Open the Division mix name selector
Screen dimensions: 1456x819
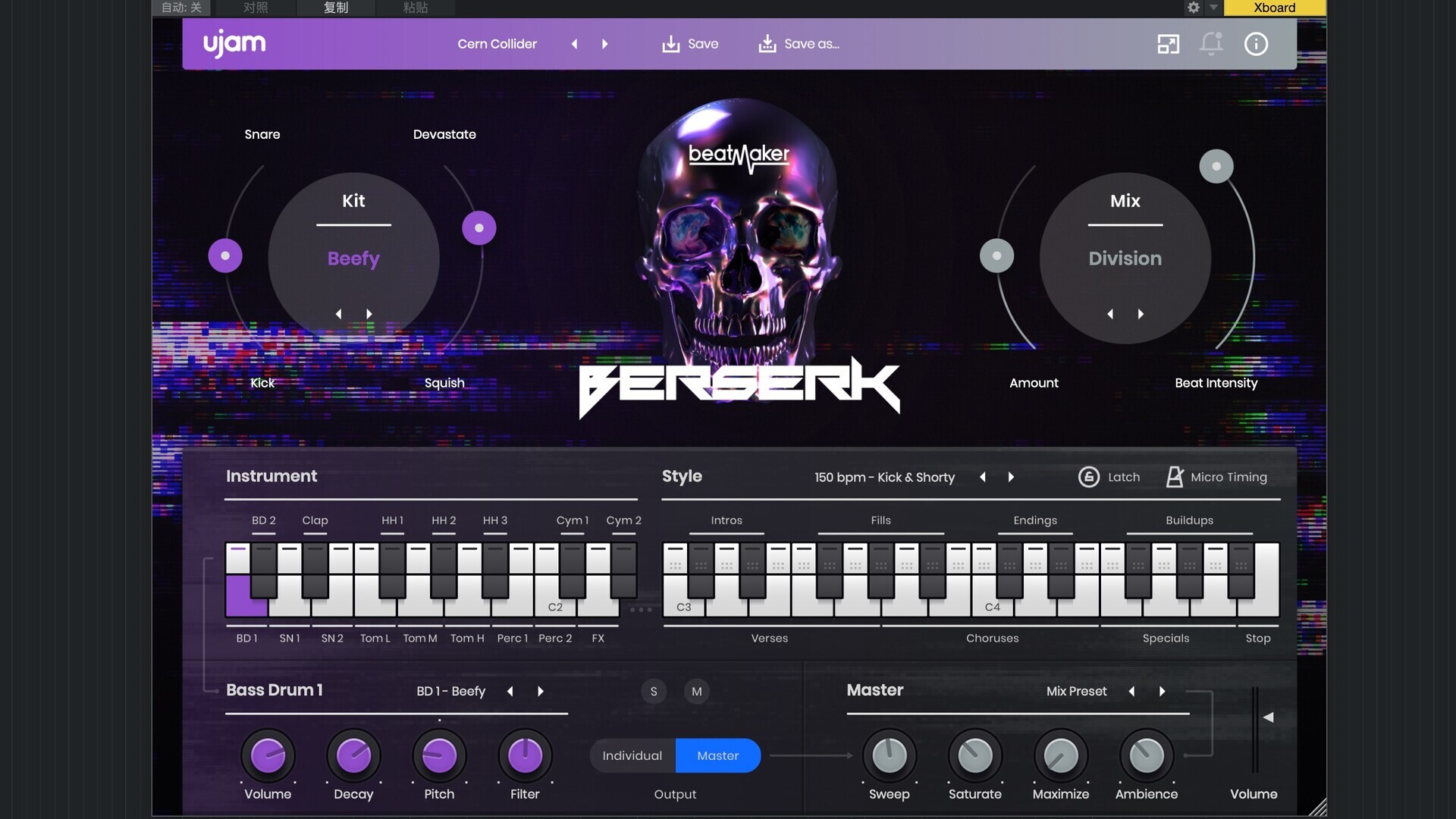tap(1125, 259)
